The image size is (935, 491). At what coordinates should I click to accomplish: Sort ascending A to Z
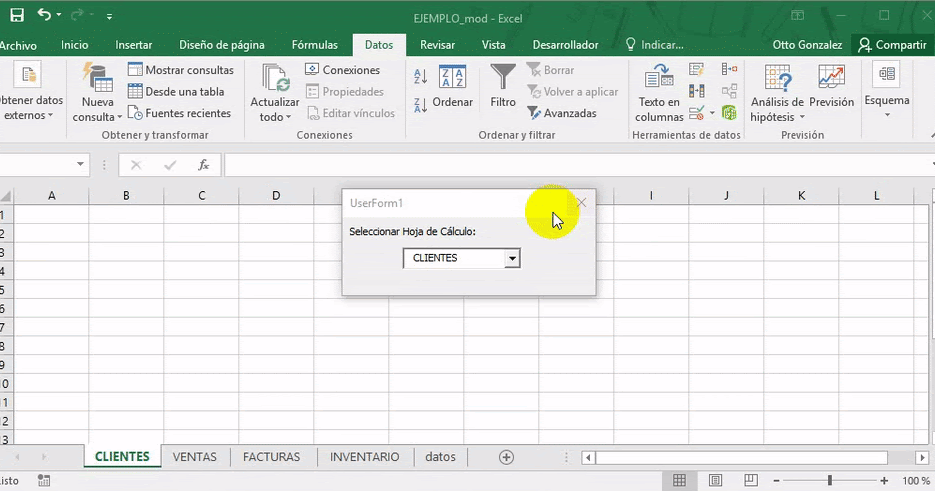[x=420, y=76]
